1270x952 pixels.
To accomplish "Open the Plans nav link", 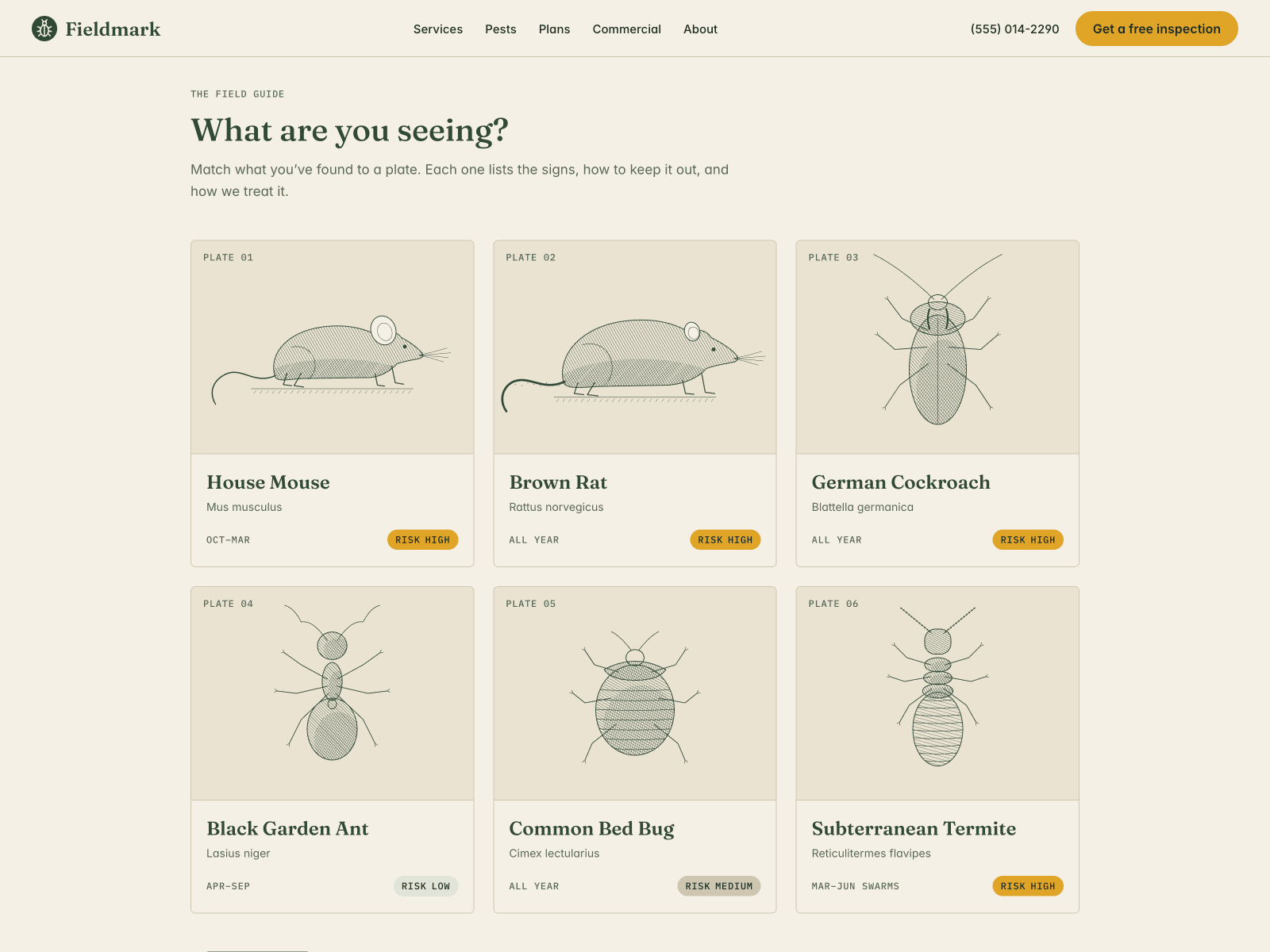I will coord(554,29).
